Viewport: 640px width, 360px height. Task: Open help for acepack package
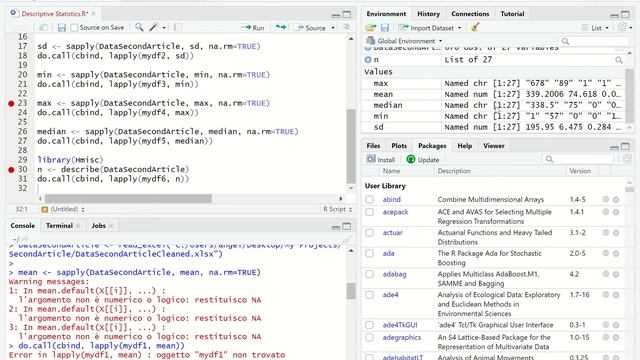click(606, 212)
